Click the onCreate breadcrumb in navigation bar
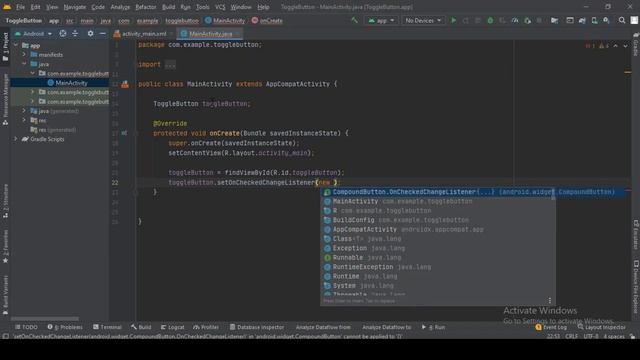 (x=267, y=20)
